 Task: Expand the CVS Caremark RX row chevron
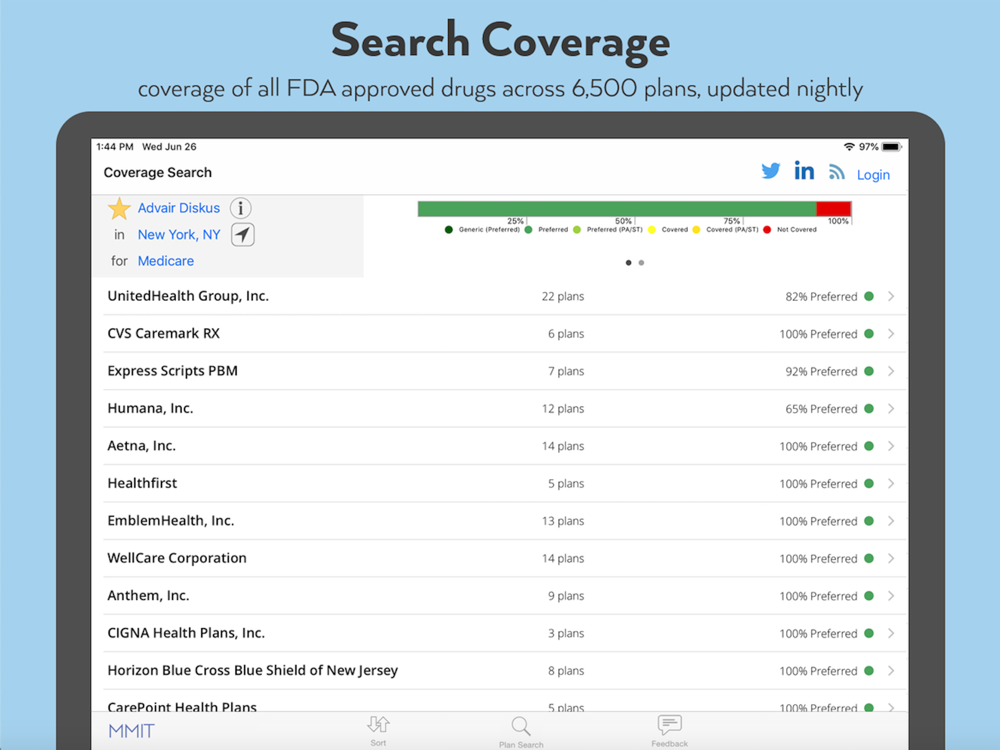pos(891,334)
